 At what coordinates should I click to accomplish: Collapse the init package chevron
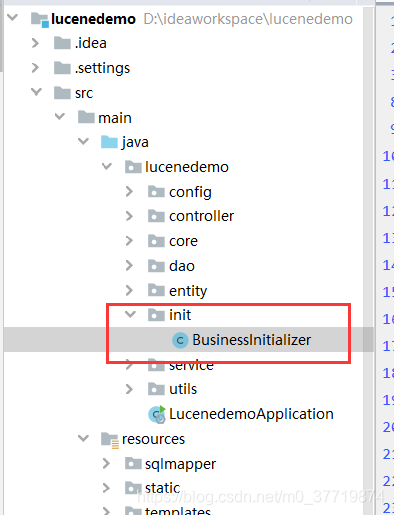130,314
